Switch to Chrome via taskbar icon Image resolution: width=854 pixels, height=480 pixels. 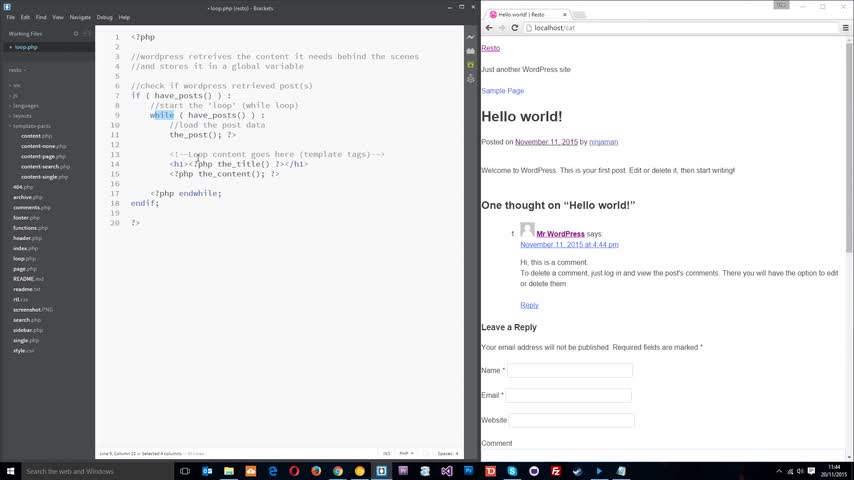[338, 471]
